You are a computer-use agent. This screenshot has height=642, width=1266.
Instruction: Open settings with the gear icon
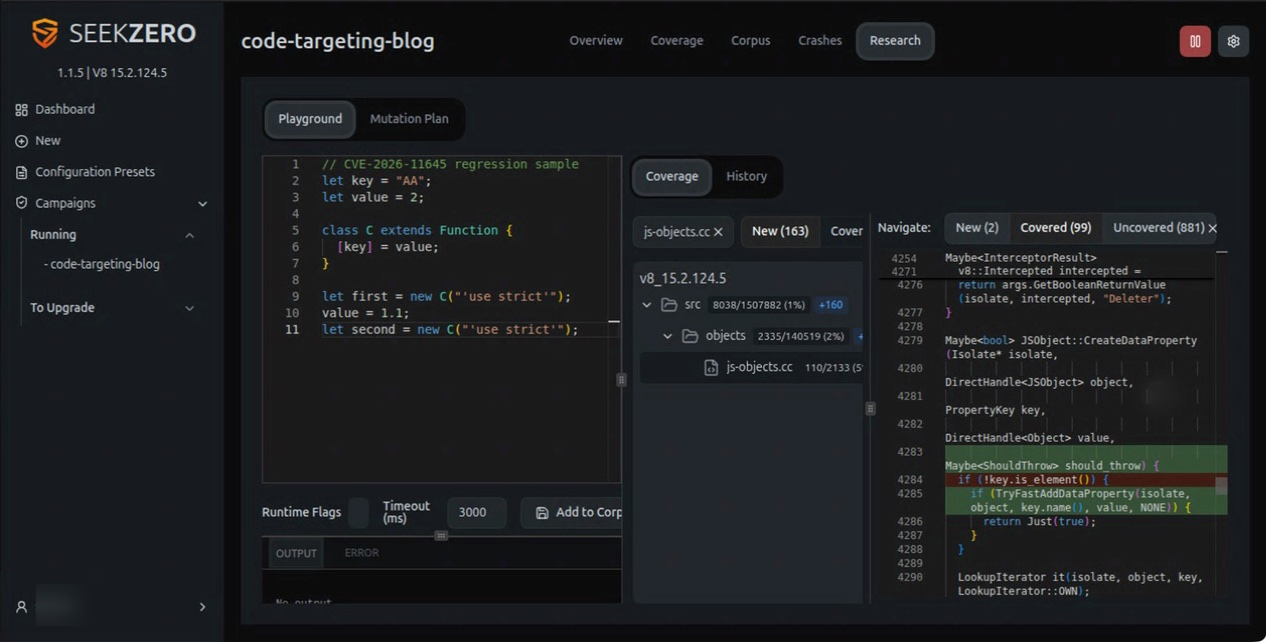1233,41
